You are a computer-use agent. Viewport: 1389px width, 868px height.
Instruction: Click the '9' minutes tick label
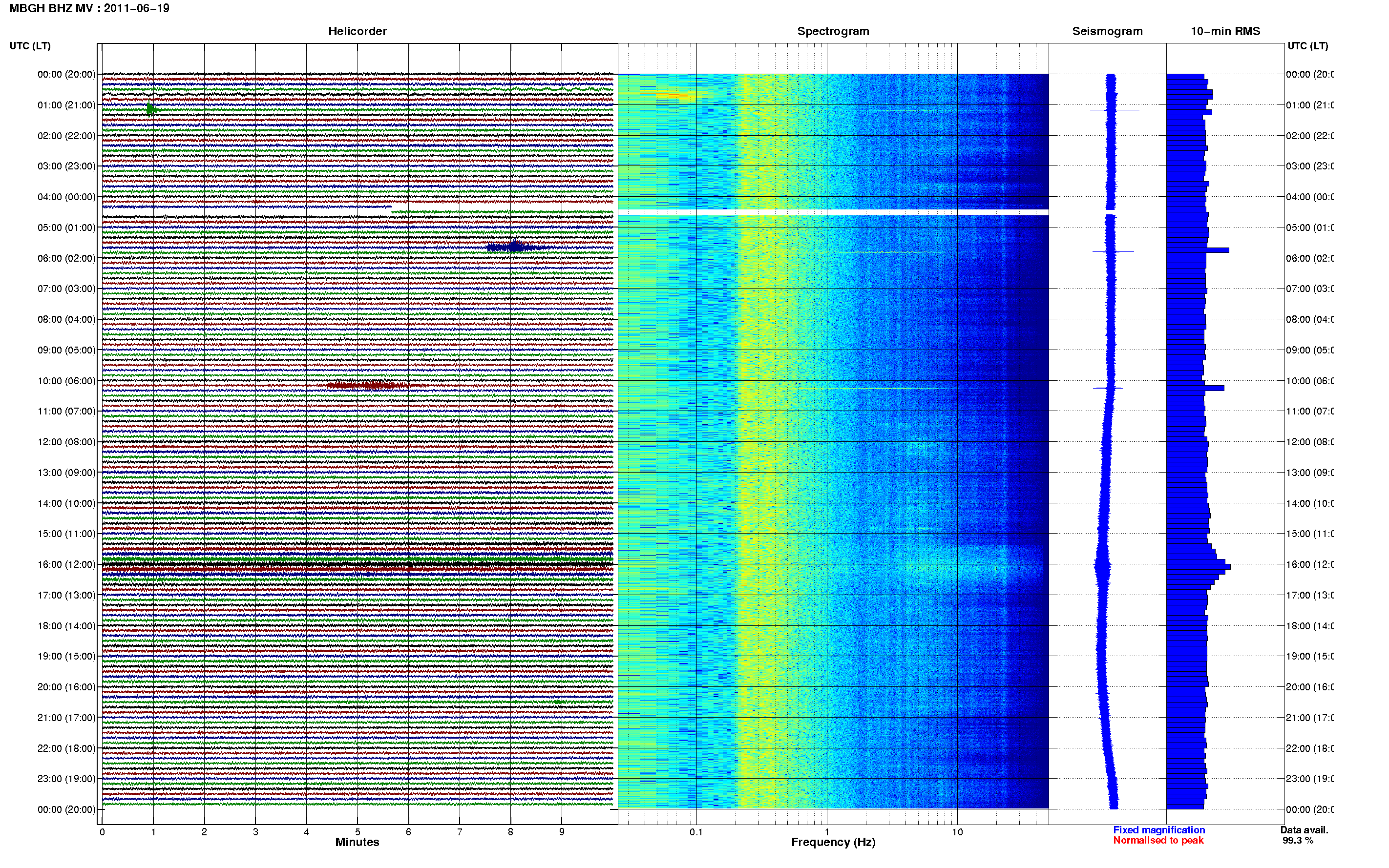562,832
